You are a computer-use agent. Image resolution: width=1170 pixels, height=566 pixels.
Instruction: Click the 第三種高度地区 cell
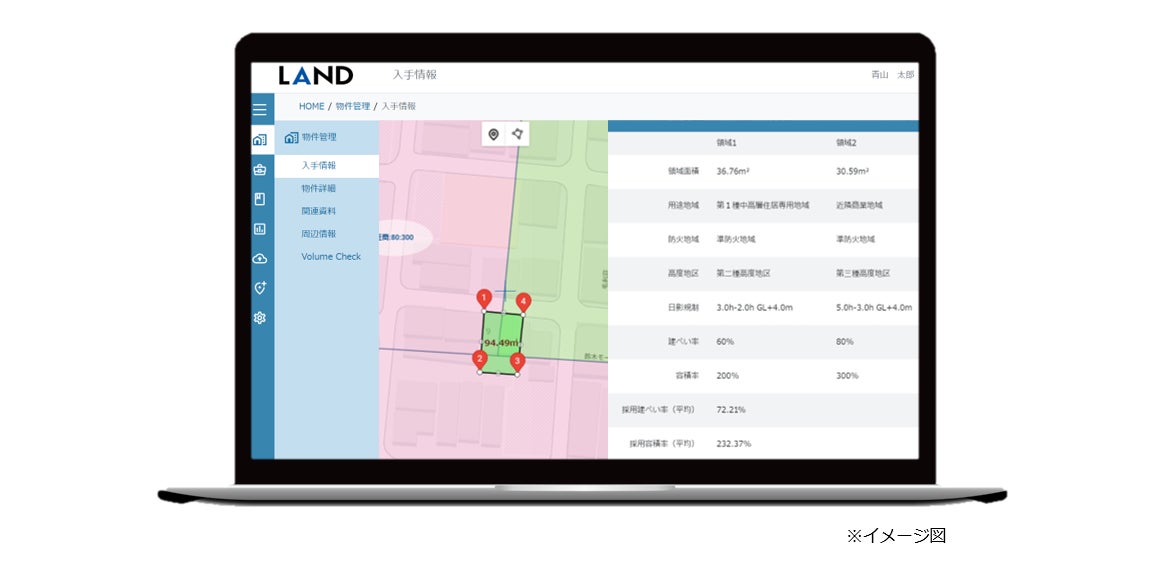[863, 274]
